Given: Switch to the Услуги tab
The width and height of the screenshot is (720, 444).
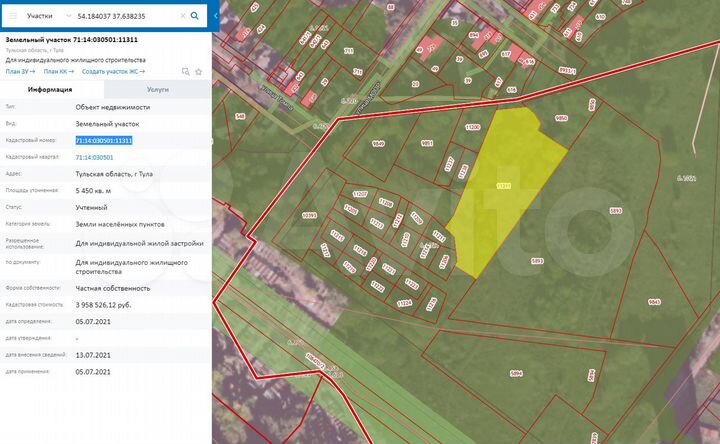Looking at the screenshot, I should point(158,90).
